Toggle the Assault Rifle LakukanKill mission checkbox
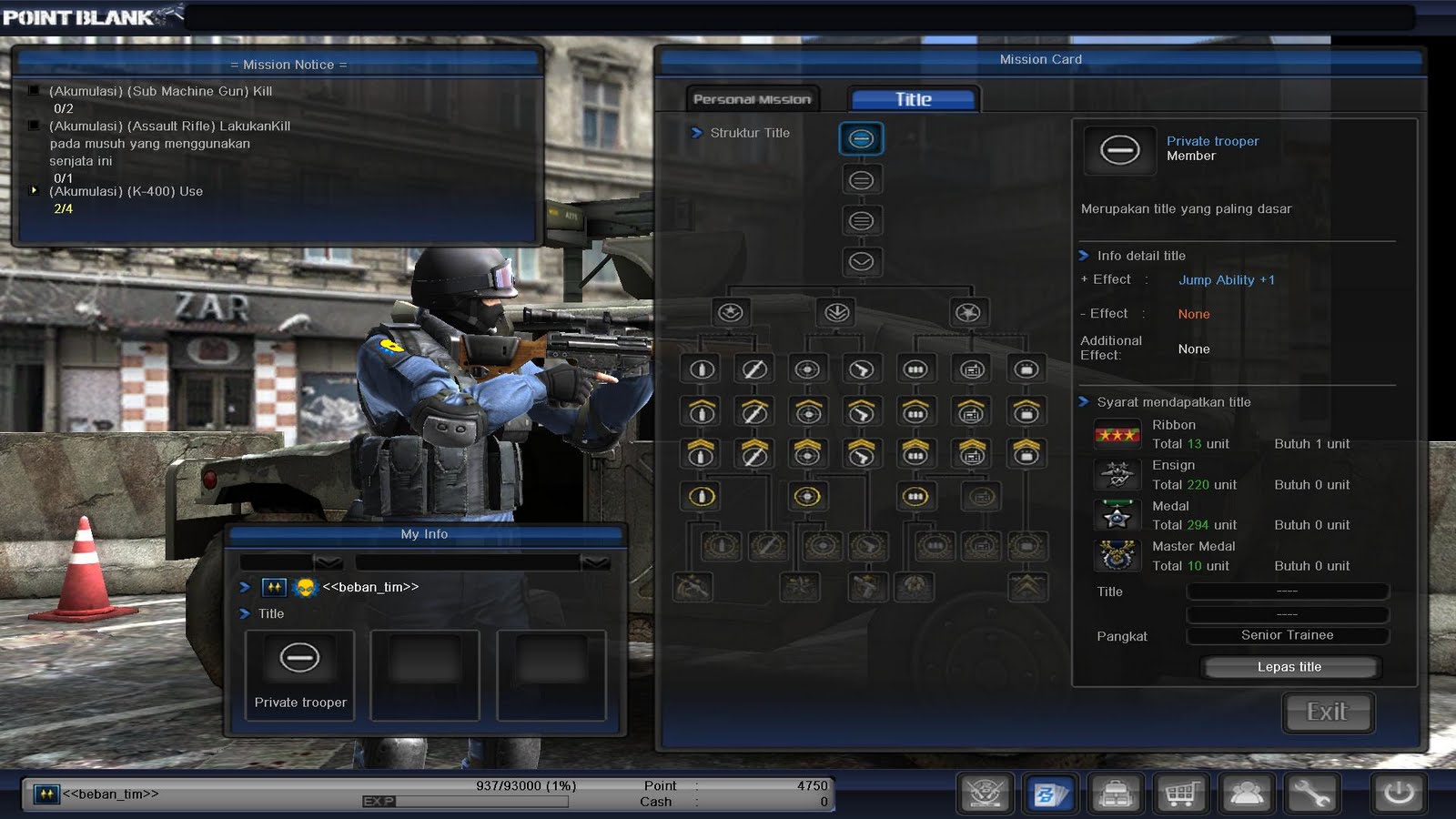This screenshot has height=819, width=1456. [34, 126]
